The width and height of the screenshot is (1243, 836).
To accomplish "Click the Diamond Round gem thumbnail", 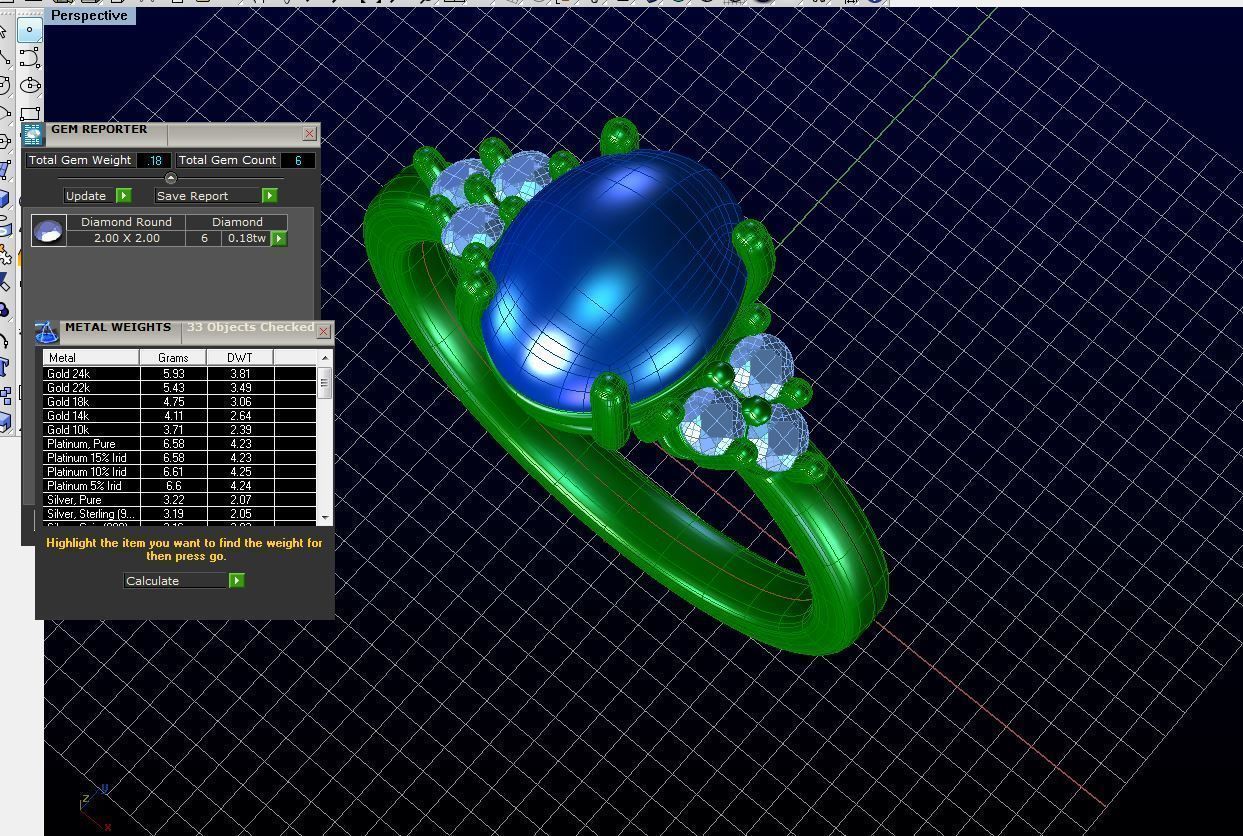I will (49, 231).
